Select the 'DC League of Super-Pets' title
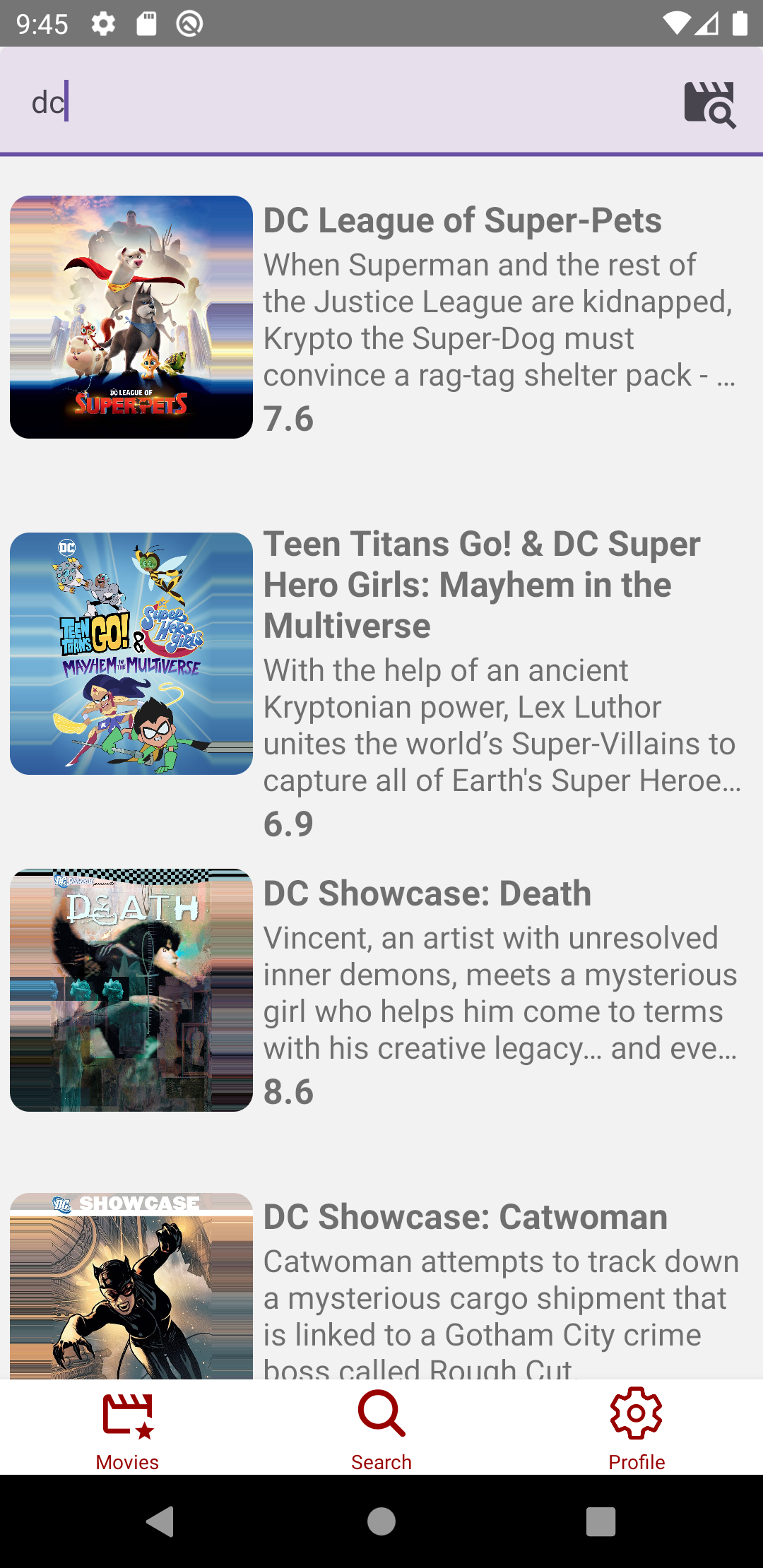Viewport: 763px width, 1568px height. tap(463, 220)
